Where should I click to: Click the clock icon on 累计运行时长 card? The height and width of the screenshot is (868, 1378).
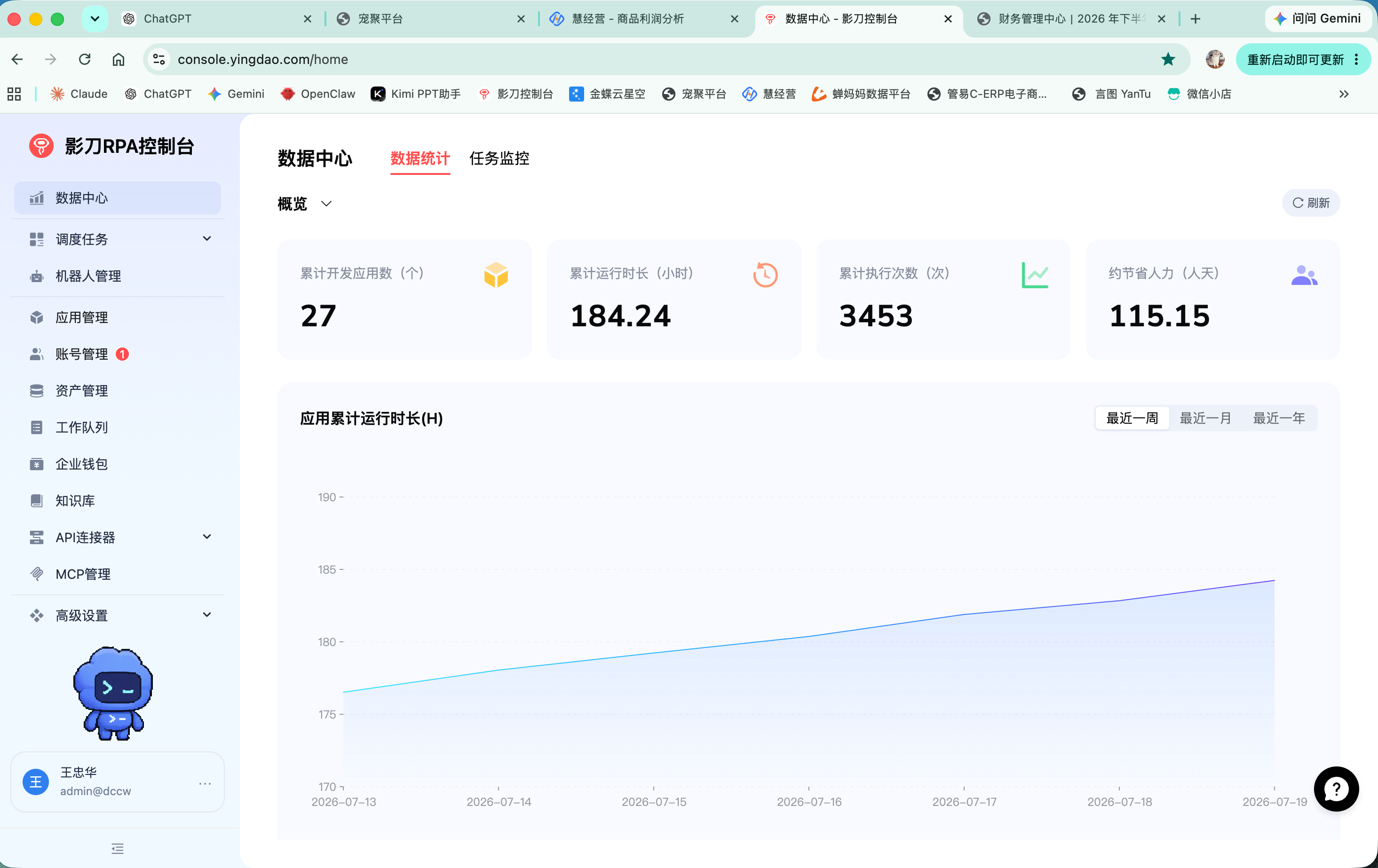pyautogui.click(x=765, y=275)
